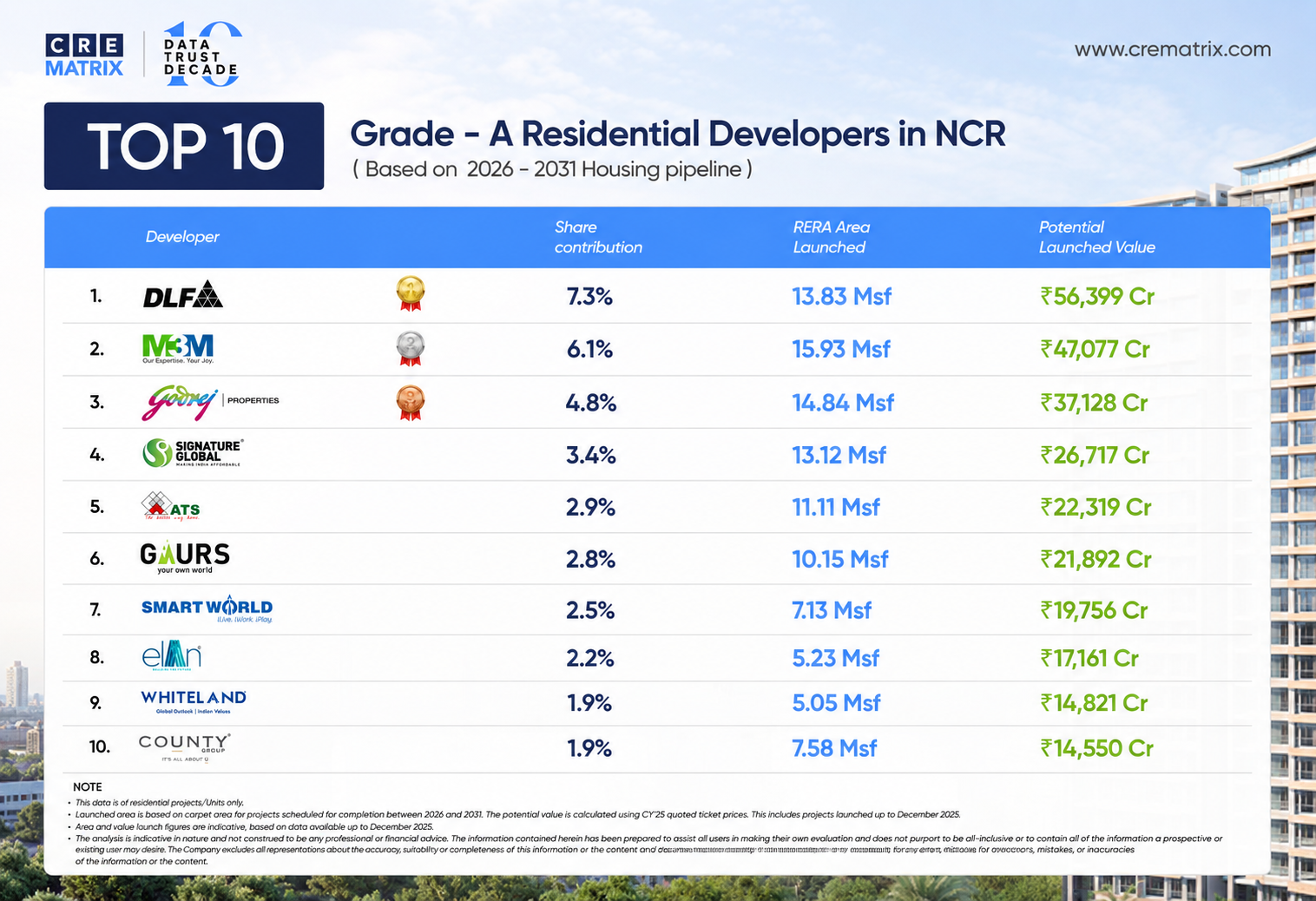The width and height of the screenshot is (1316, 901).
Task: Select the ₹22,319 Cr value
Action: (x=1096, y=507)
